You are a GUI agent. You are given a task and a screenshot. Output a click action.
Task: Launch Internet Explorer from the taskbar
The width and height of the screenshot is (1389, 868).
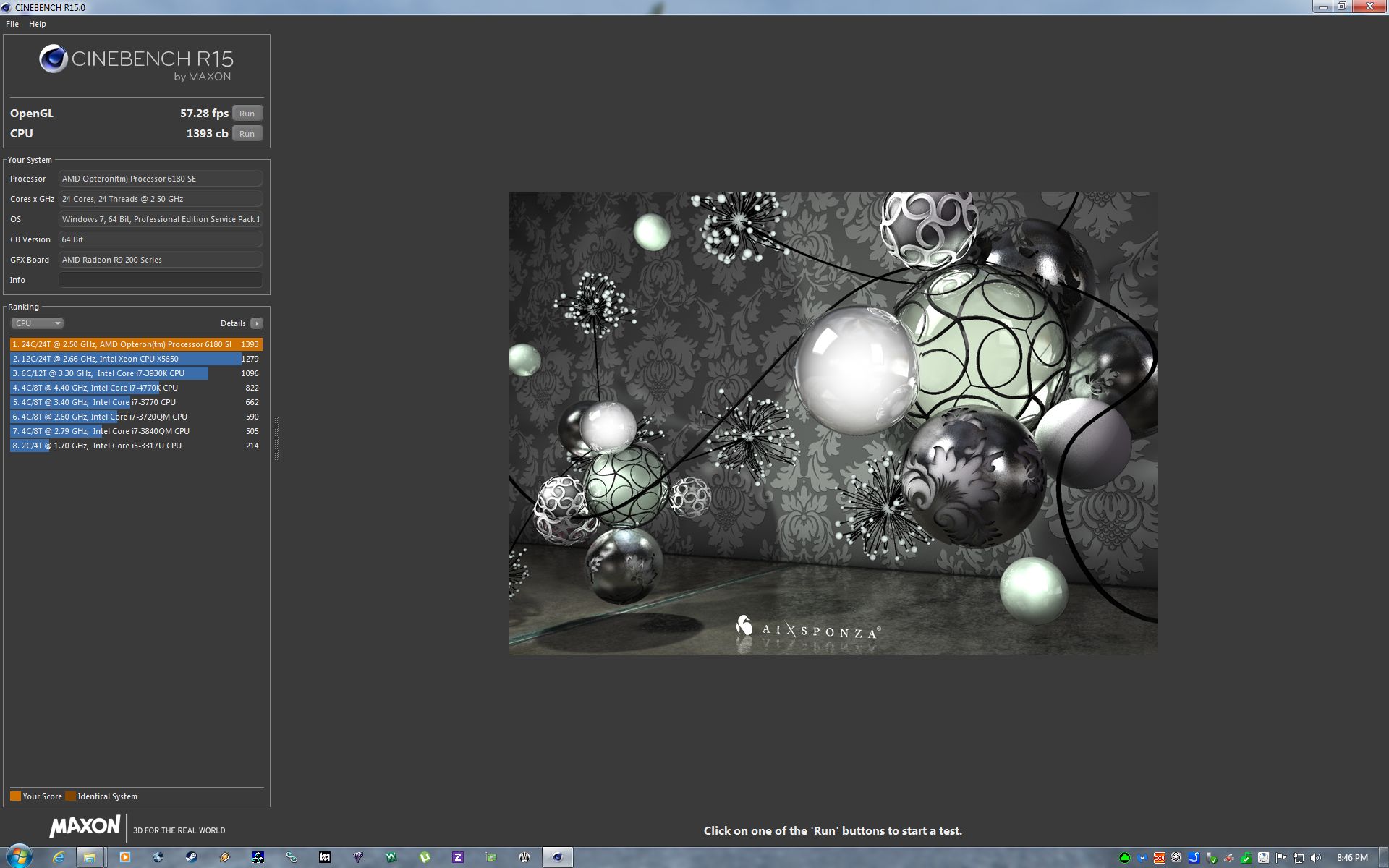point(58,857)
